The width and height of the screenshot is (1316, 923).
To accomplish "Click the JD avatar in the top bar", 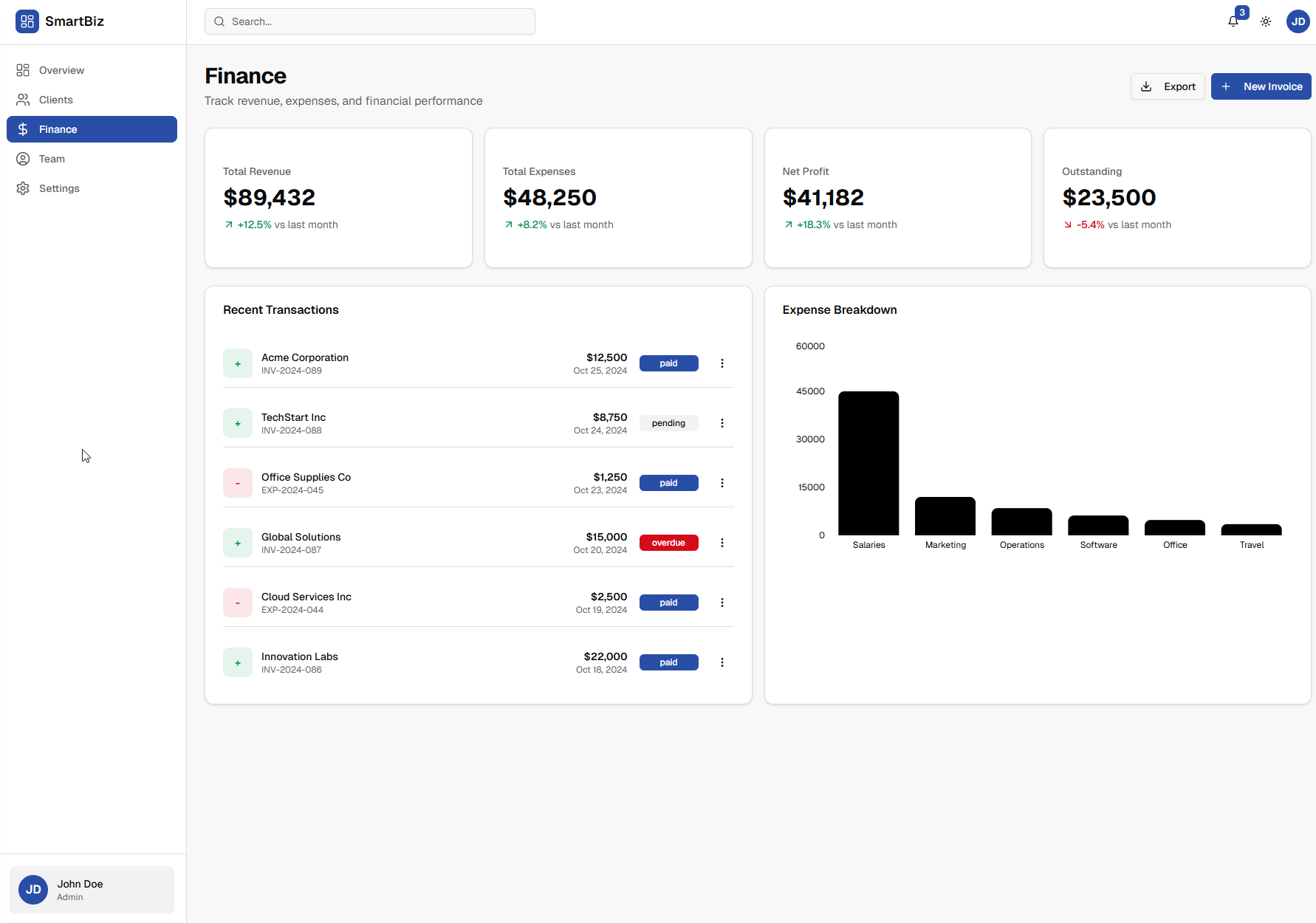I will pos(1298,21).
